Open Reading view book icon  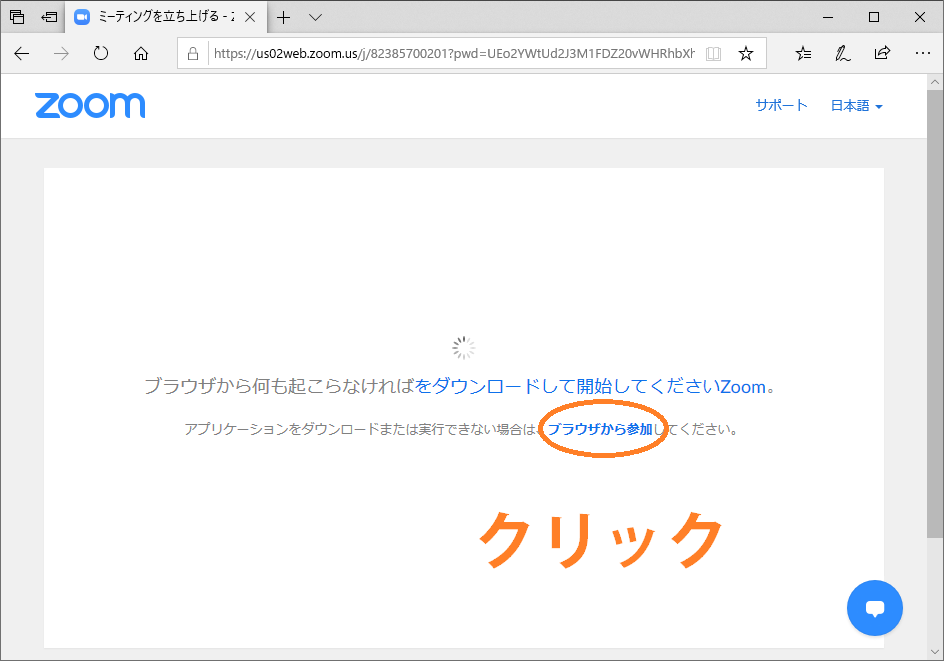click(x=713, y=54)
